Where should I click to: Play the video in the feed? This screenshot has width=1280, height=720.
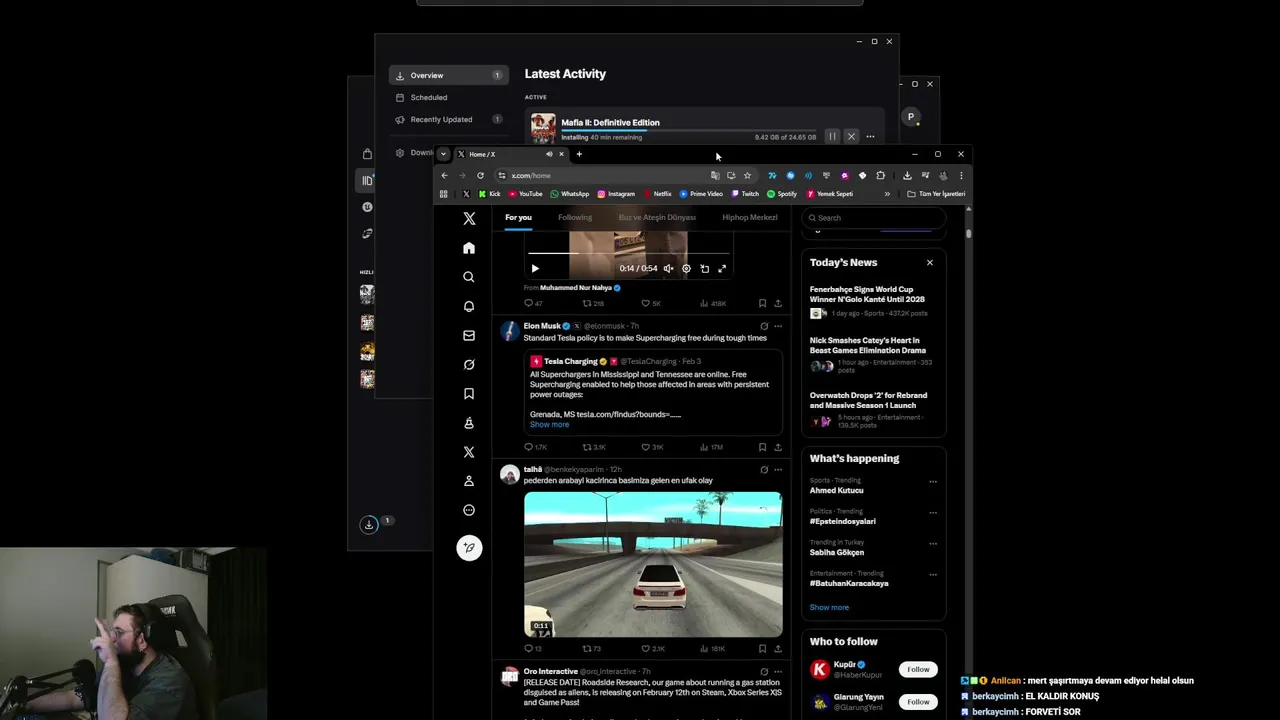pos(535,268)
